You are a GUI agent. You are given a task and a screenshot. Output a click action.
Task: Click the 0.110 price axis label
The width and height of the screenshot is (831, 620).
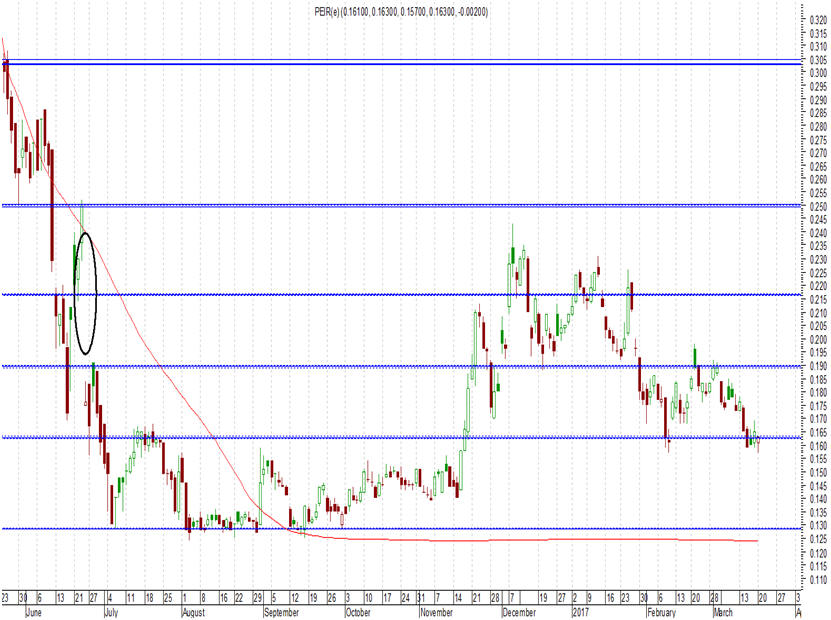tap(818, 580)
